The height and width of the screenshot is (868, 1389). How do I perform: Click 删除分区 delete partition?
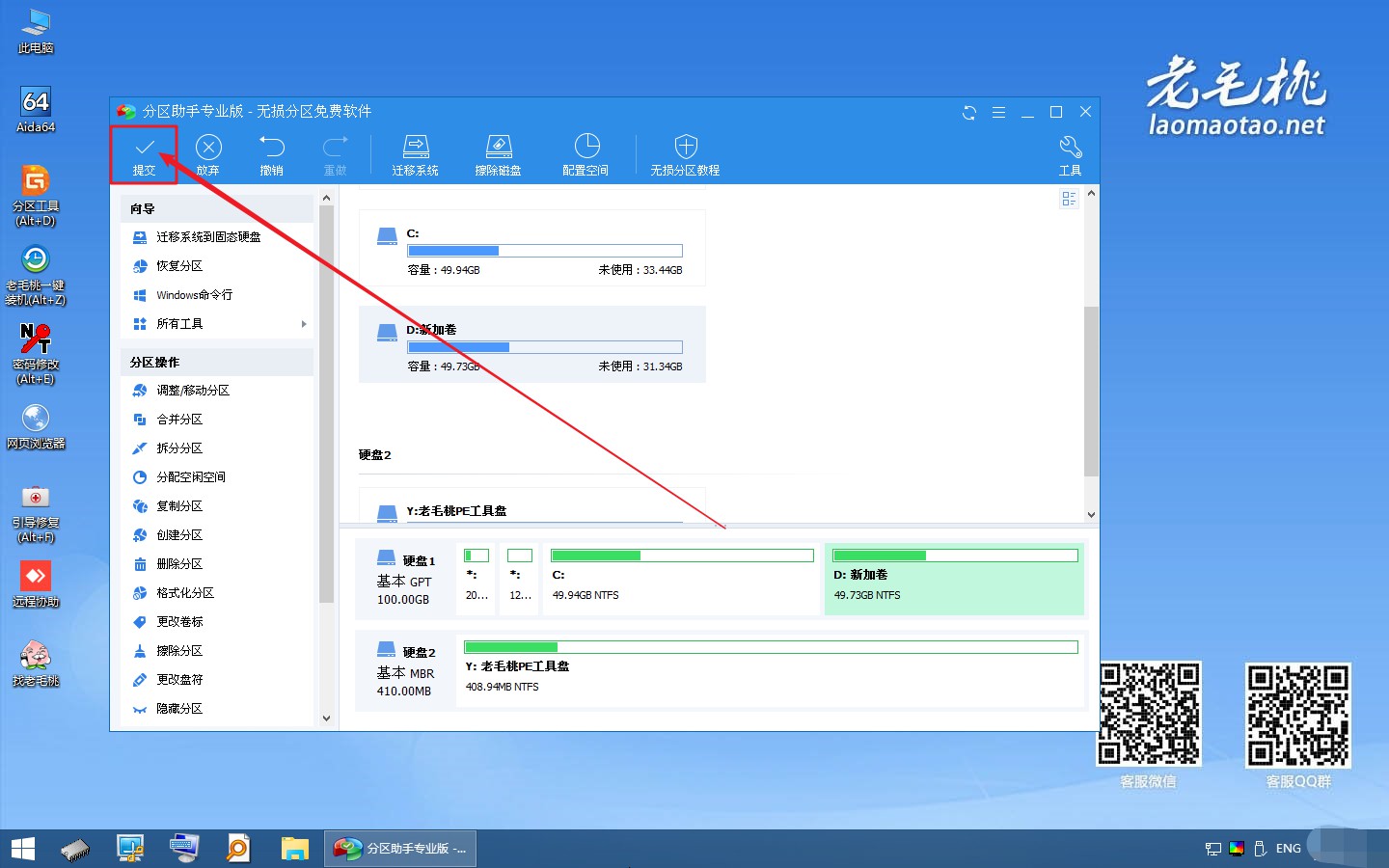(179, 564)
